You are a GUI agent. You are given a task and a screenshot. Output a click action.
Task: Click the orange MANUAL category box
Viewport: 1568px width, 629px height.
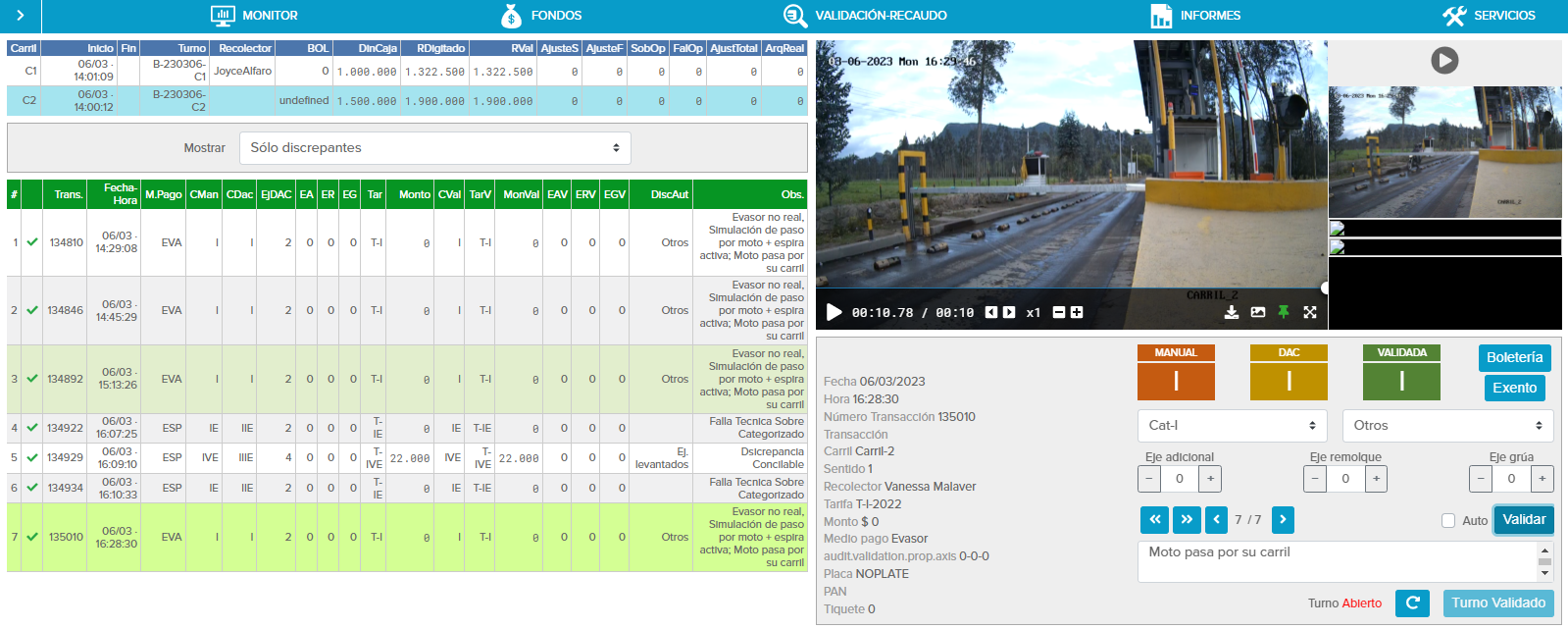tap(1176, 372)
